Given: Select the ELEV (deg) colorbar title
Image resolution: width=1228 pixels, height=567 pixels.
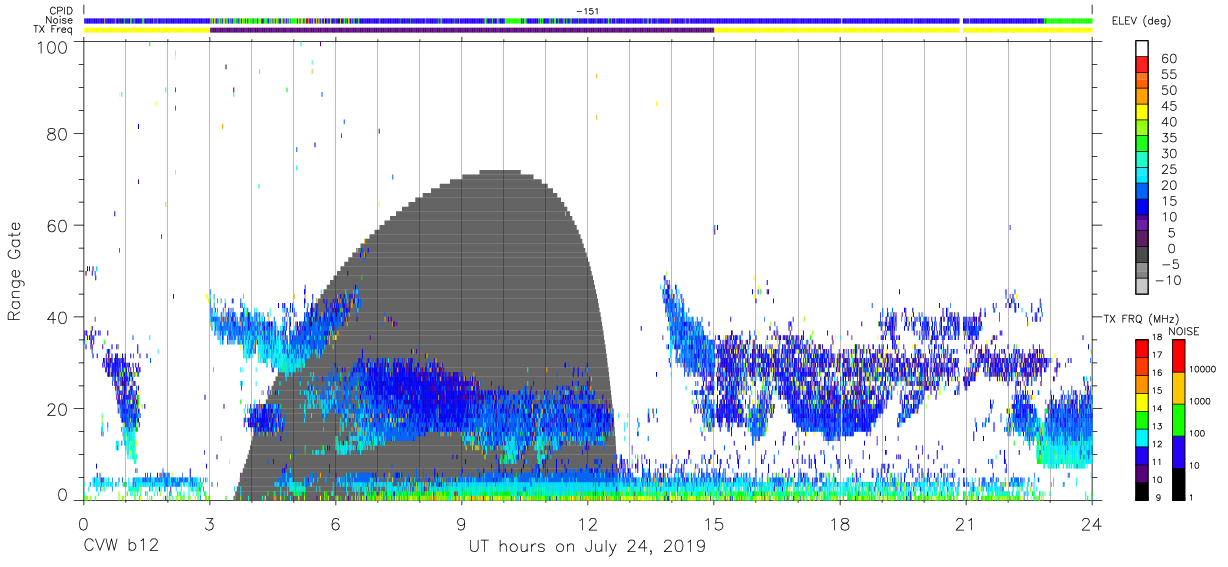Looking at the screenshot, I should tap(1140, 20).
